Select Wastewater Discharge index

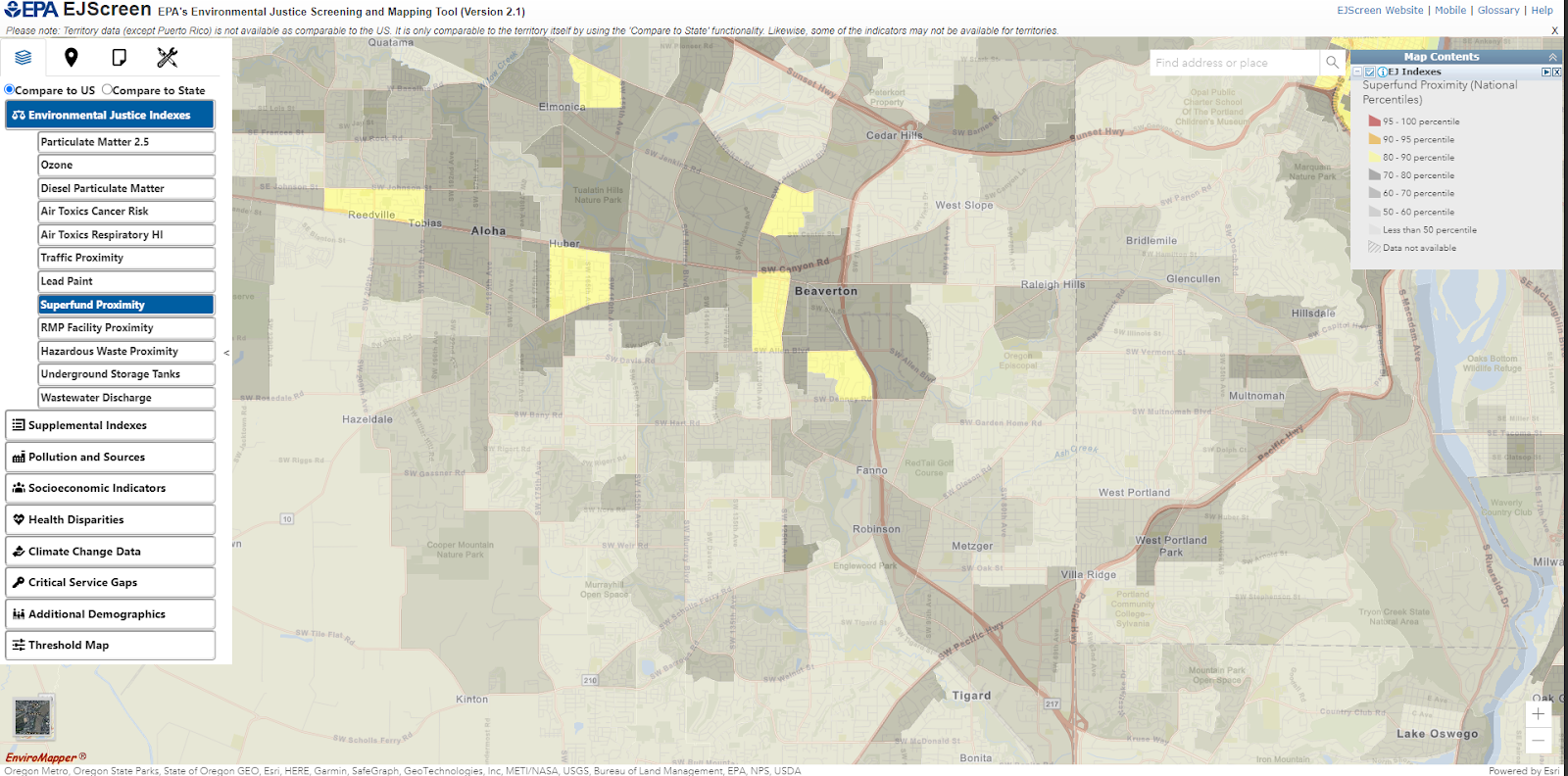[126, 398]
